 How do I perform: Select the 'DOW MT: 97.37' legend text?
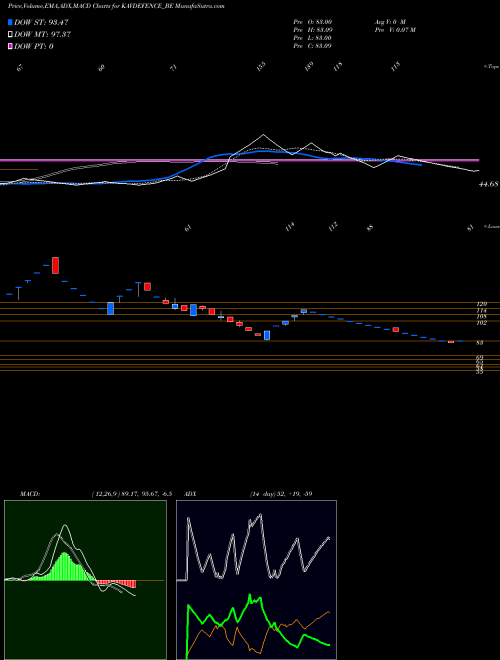[42, 35]
